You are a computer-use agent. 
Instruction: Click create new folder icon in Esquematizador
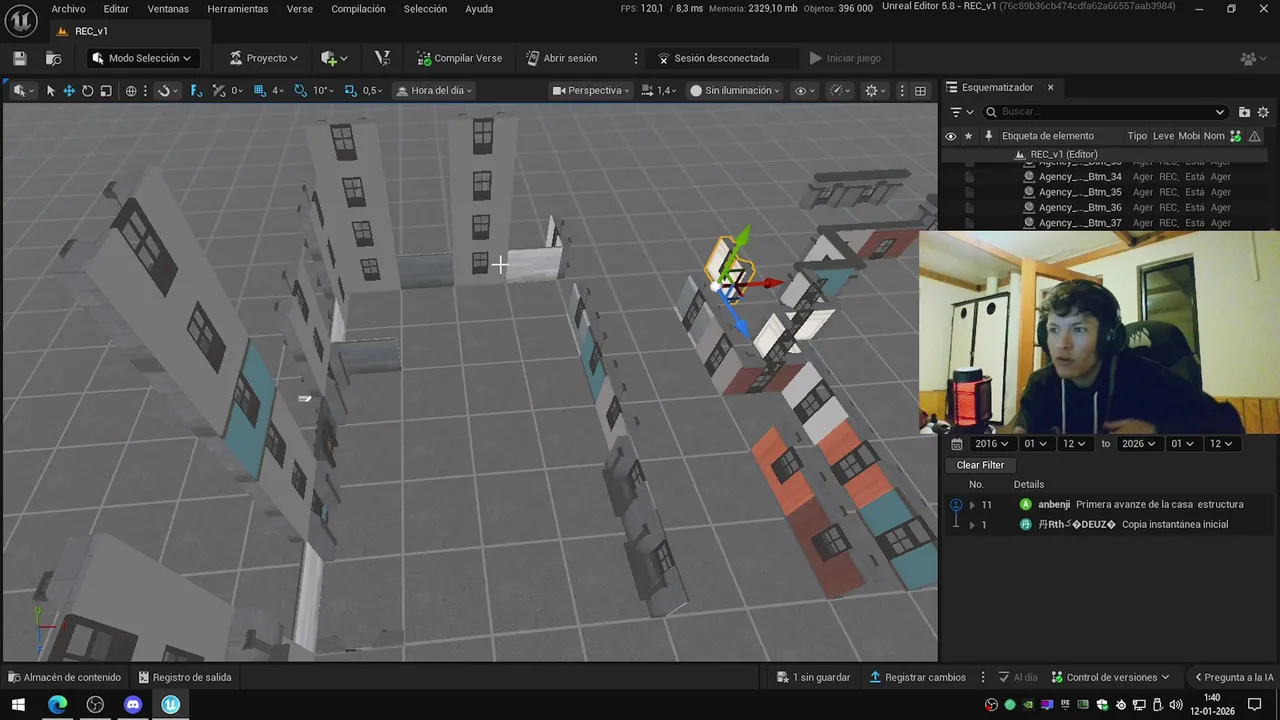(1244, 112)
